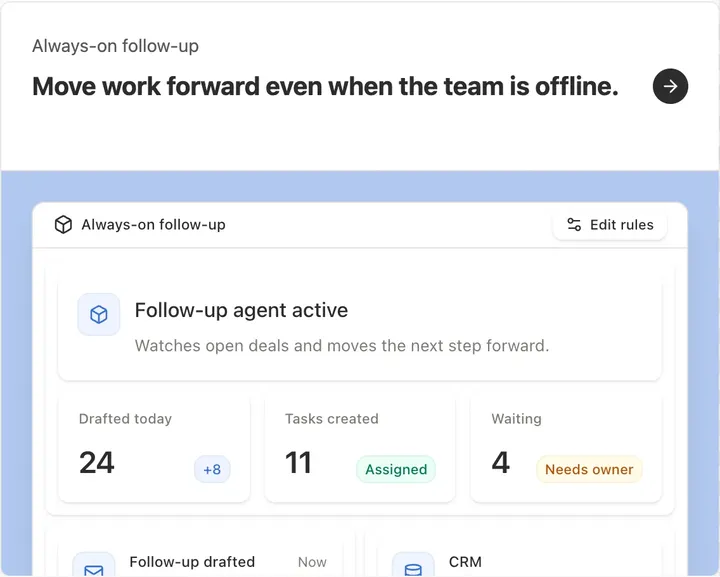Click the 'Move work forward' headline
The width and height of the screenshot is (720, 577).
point(326,86)
